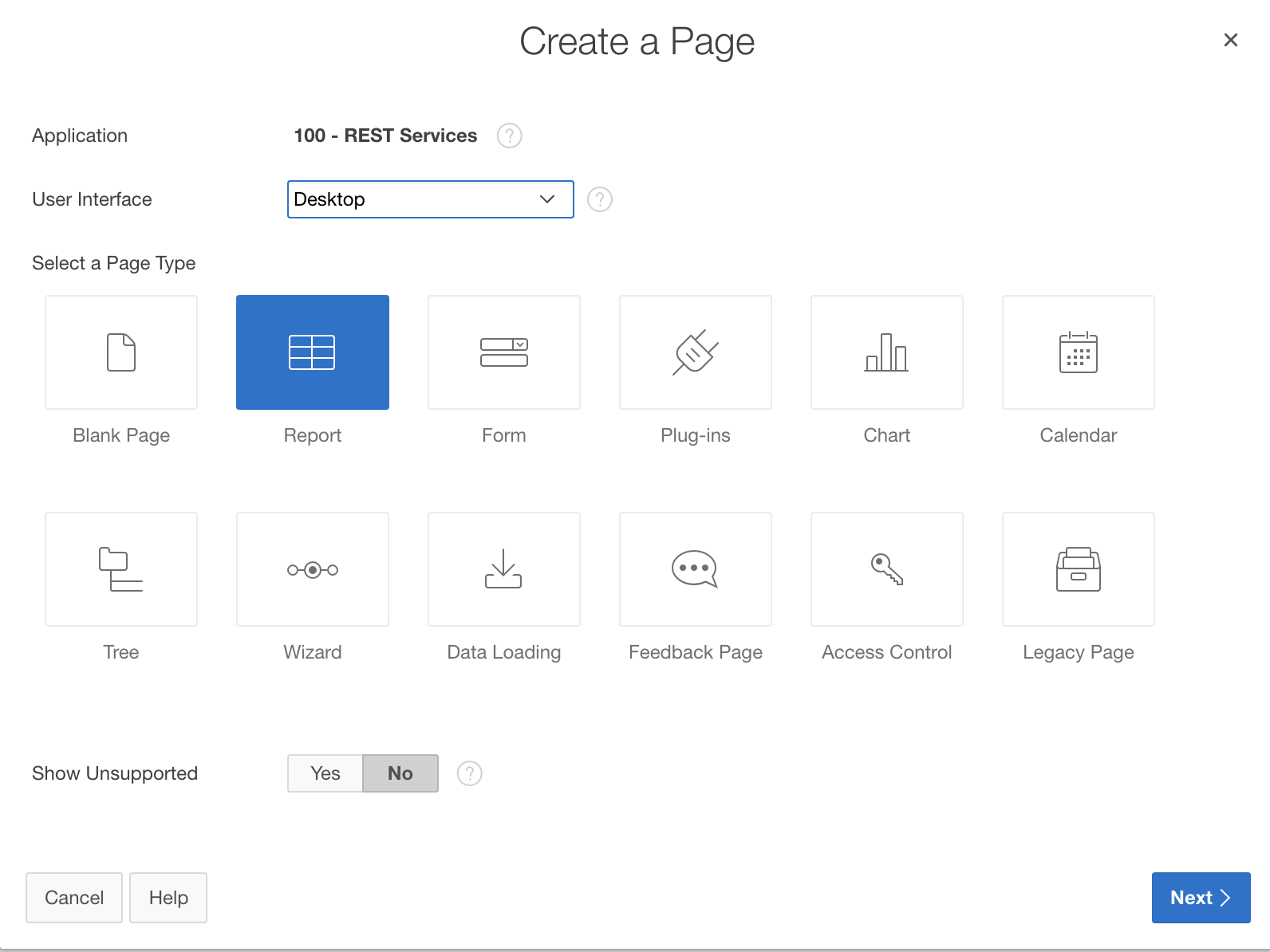
Task: Open the User Interface dropdown
Action: click(x=431, y=199)
